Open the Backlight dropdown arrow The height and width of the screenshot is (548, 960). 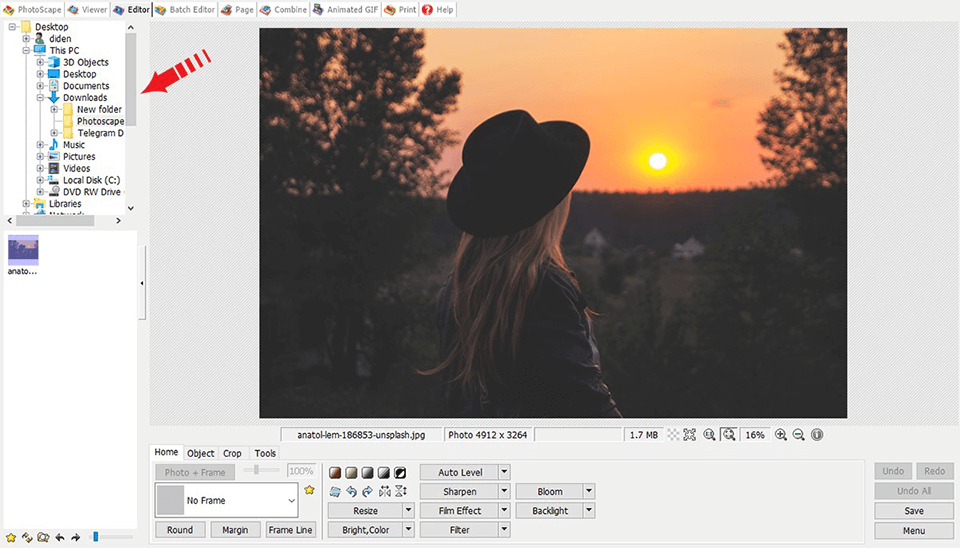(589, 510)
